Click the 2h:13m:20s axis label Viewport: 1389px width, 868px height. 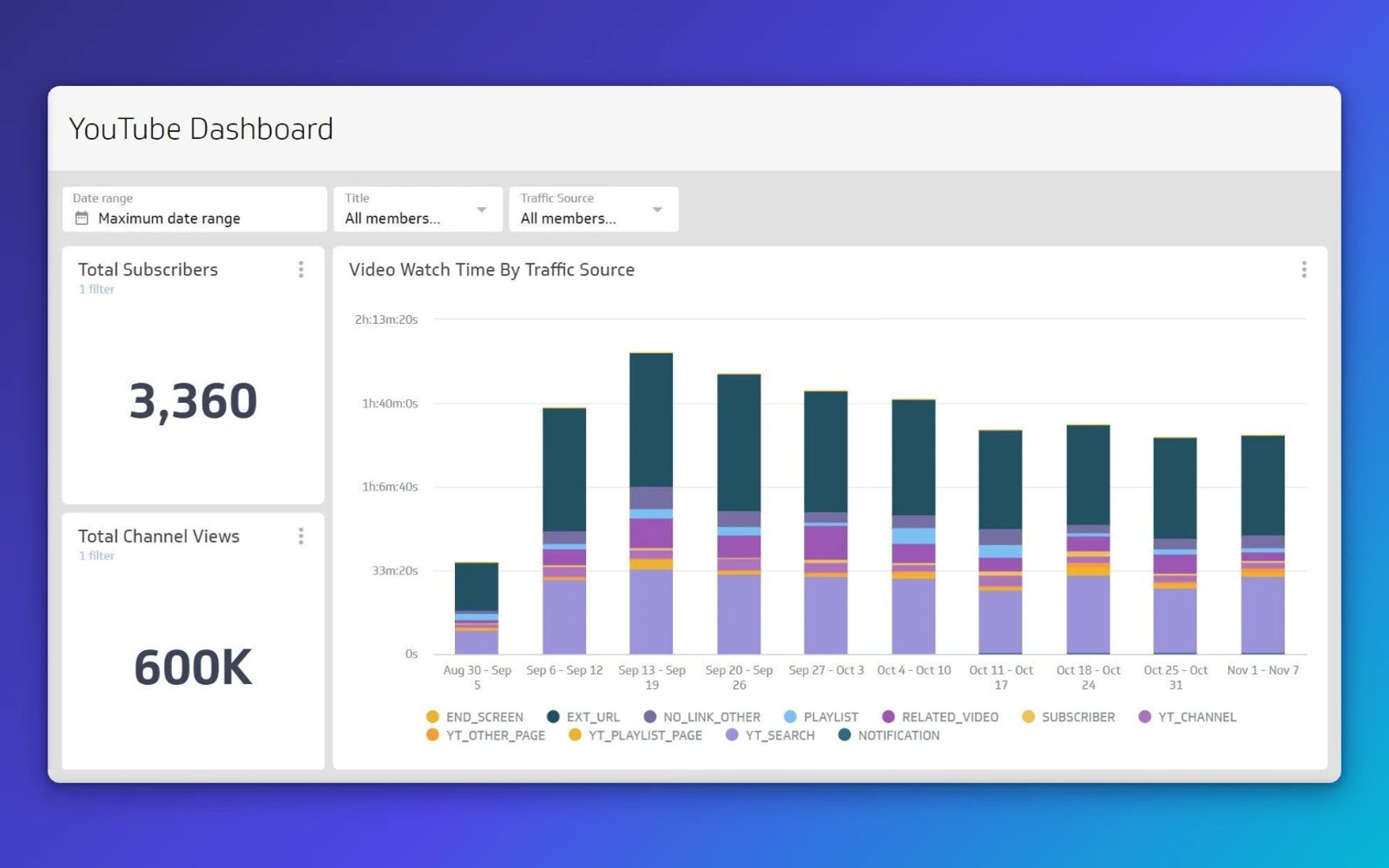point(387,320)
